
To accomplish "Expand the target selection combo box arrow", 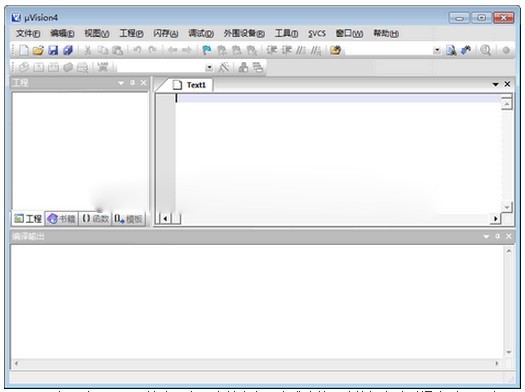I will coord(209,68).
